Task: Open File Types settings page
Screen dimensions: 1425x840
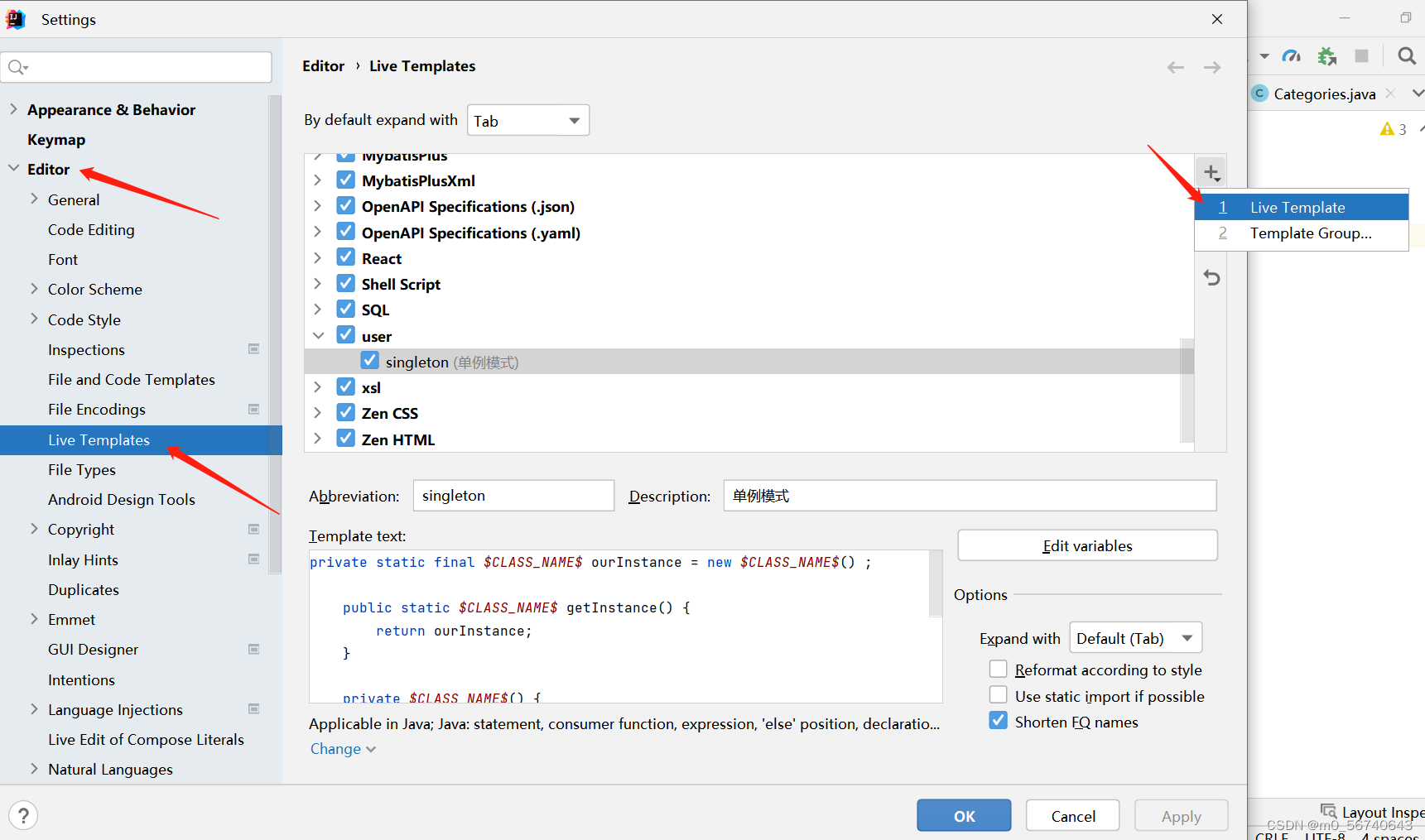Action: (x=82, y=469)
